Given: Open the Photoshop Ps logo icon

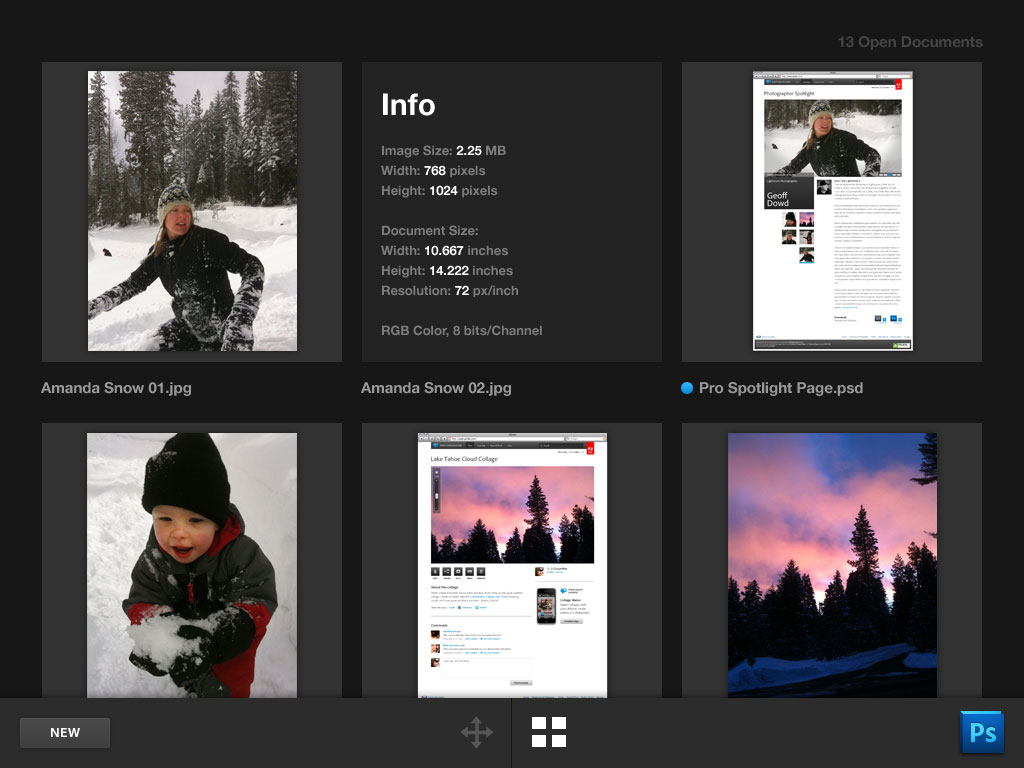Looking at the screenshot, I should coord(981,732).
